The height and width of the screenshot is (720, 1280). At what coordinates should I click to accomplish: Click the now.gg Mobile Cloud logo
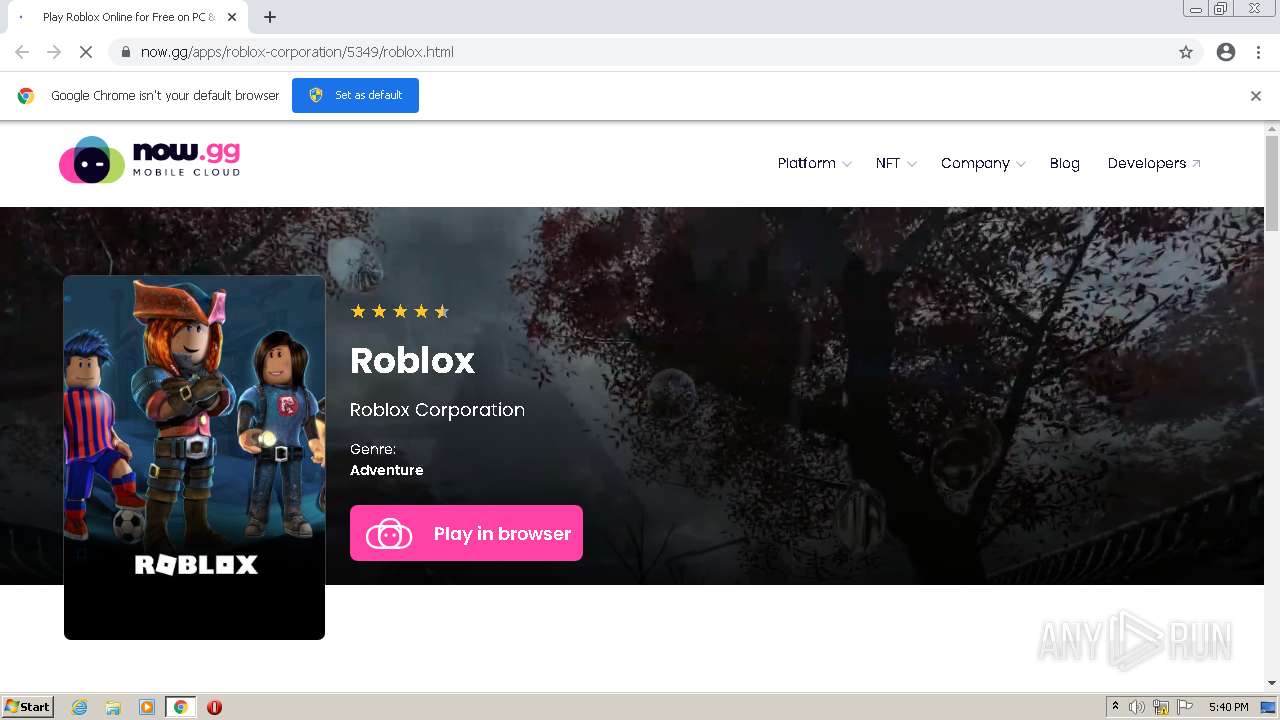pyautogui.click(x=150, y=160)
